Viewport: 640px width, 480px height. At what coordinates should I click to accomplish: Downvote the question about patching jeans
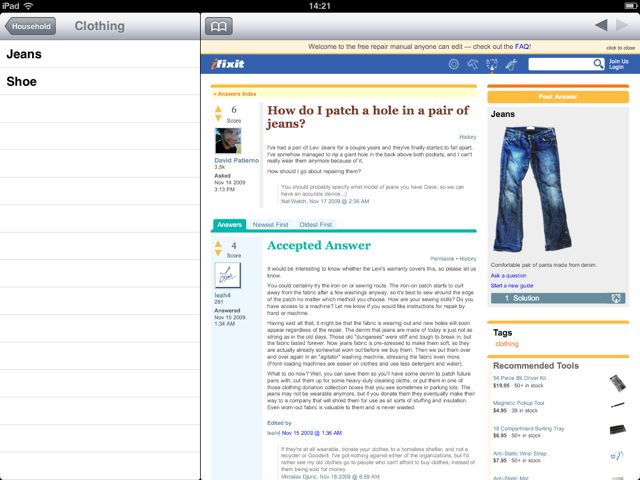[218, 118]
